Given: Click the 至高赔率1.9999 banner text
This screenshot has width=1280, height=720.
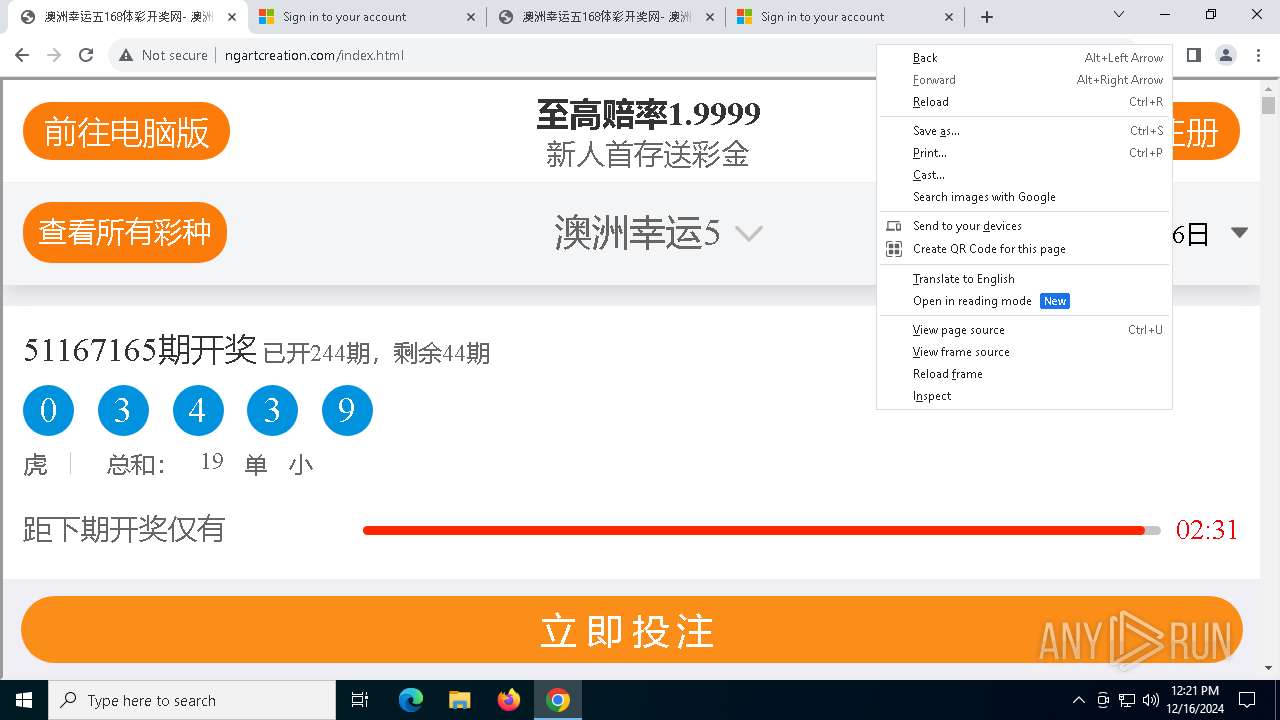Looking at the screenshot, I should click(648, 115).
